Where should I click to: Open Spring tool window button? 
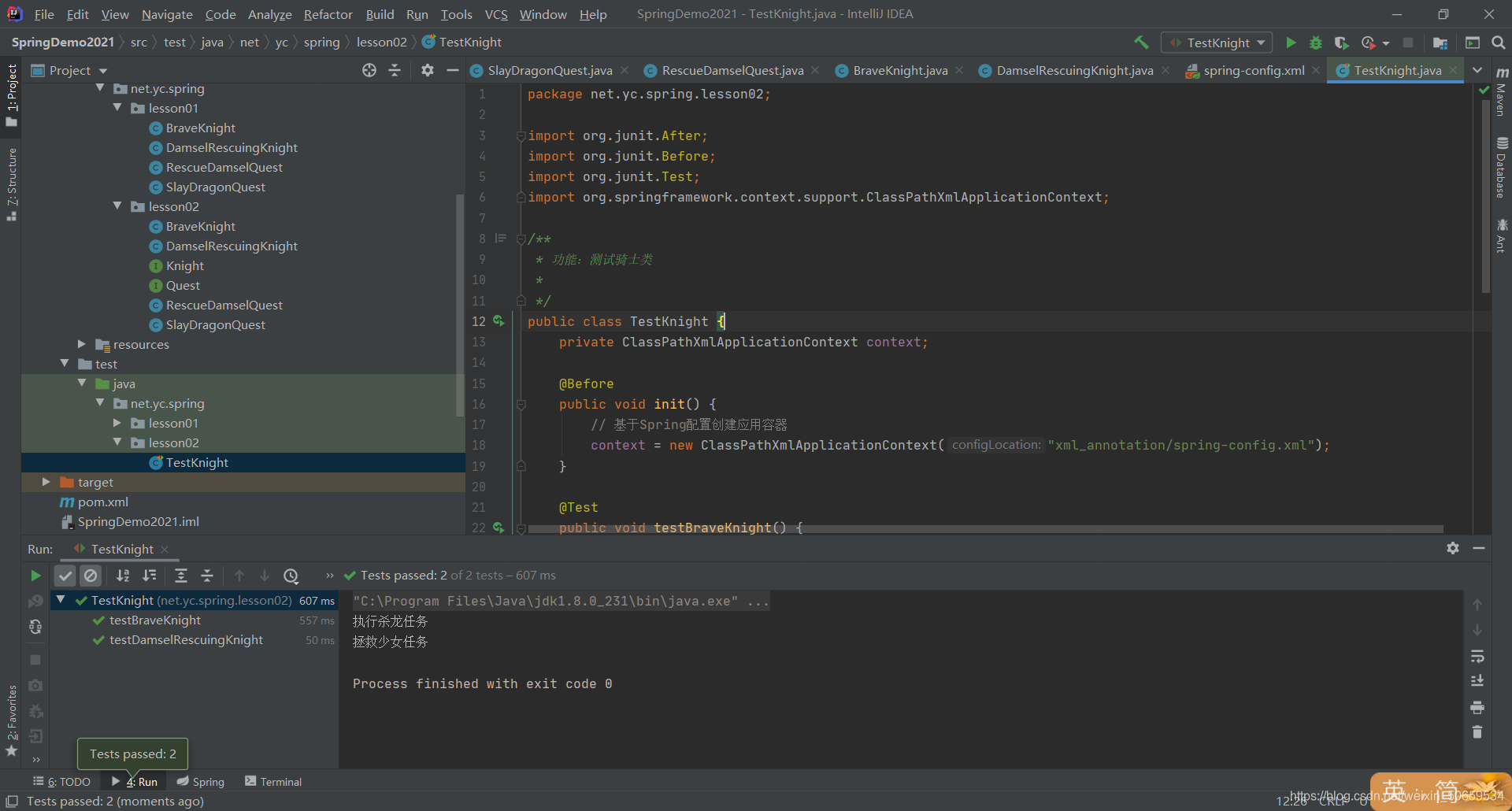[201, 781]
